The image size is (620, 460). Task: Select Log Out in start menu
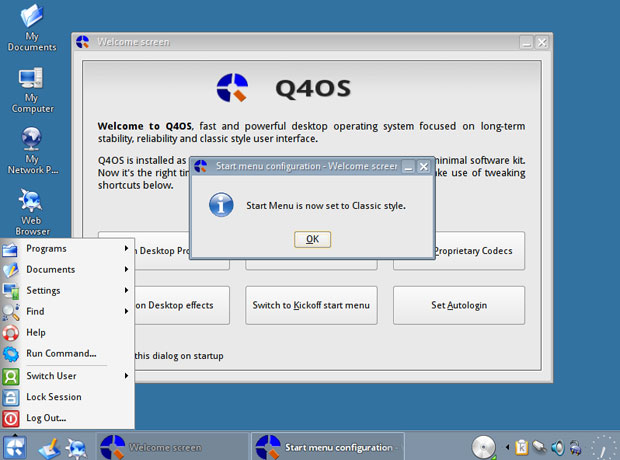(67, 418)
